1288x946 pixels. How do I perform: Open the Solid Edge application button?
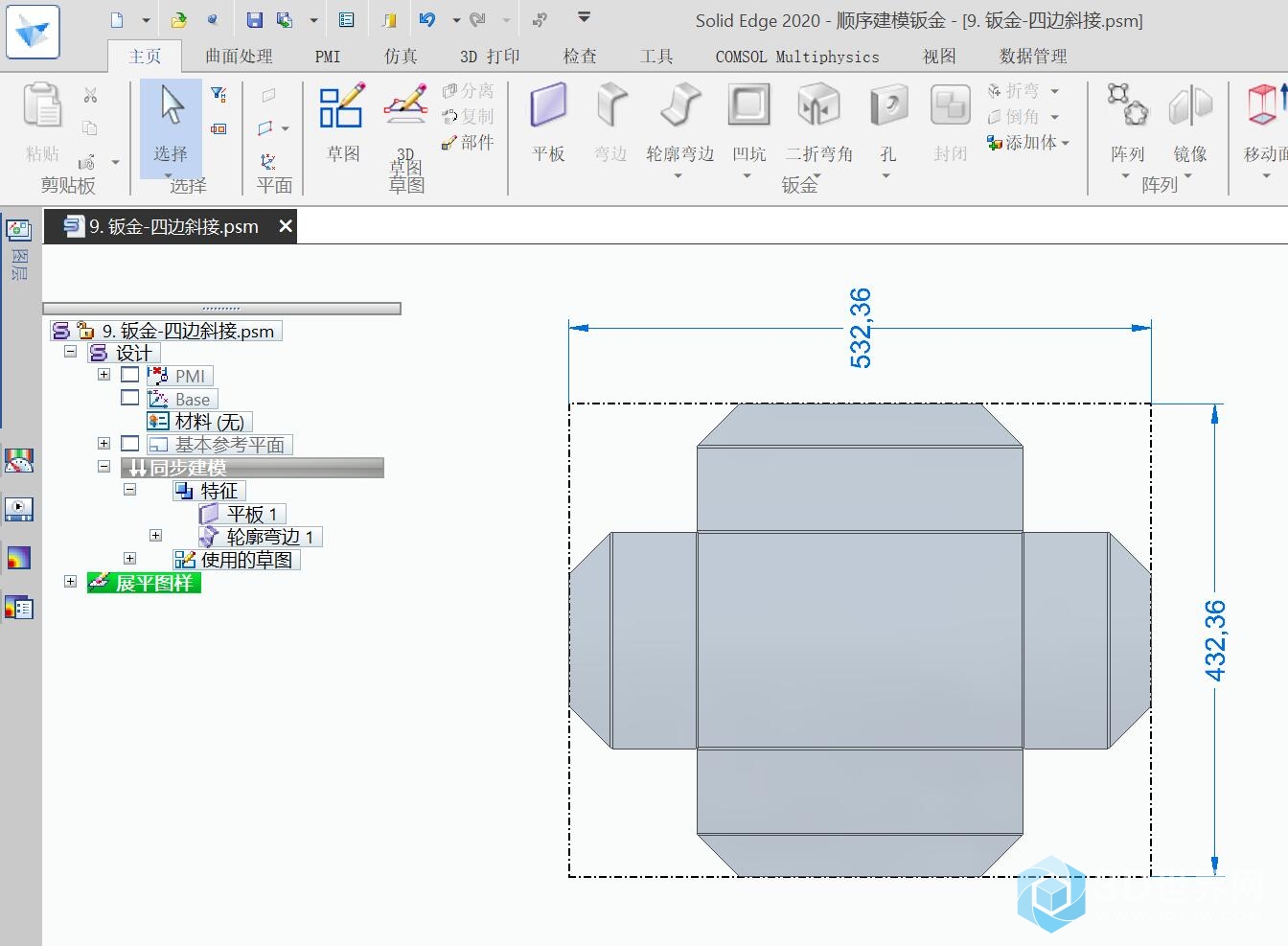pyautogui.click(x=33, y=32)
